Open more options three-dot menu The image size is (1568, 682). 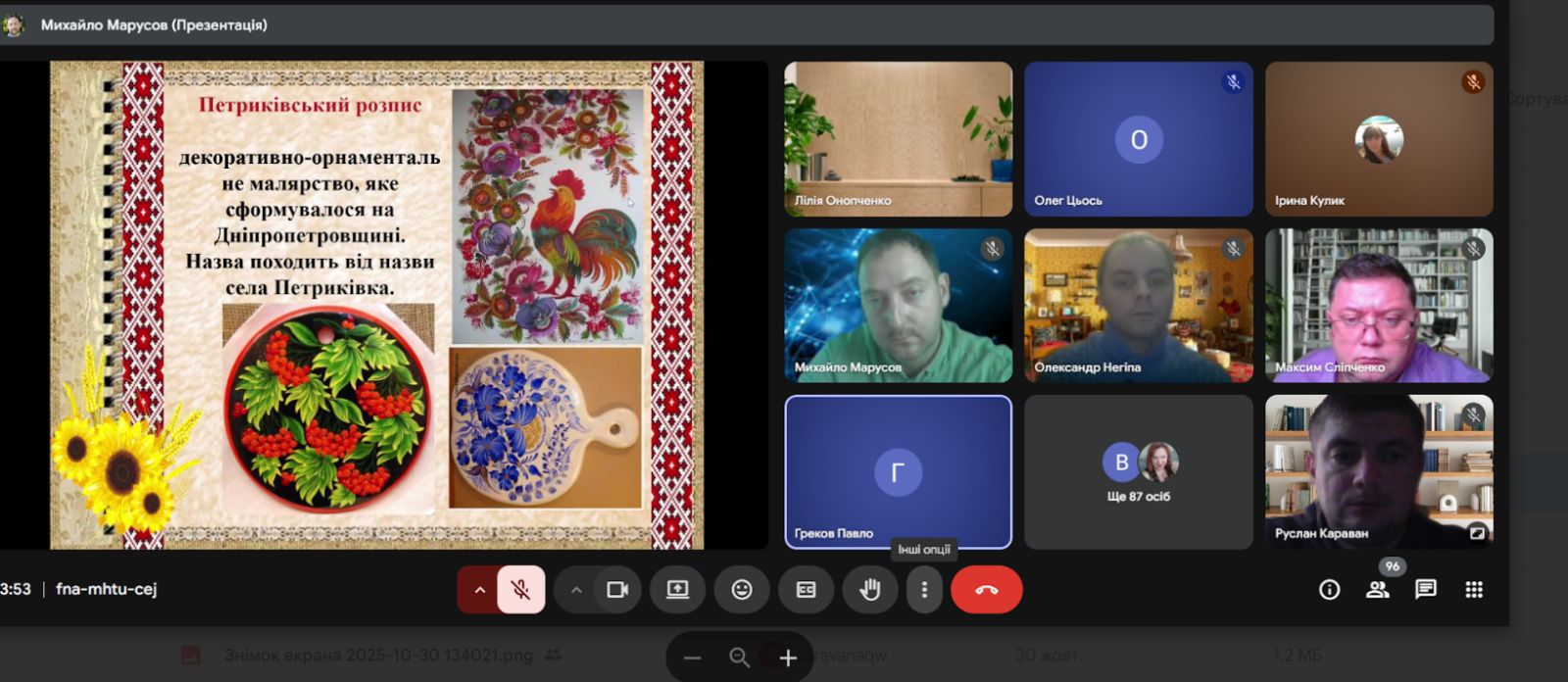click(x=924, y=590)
